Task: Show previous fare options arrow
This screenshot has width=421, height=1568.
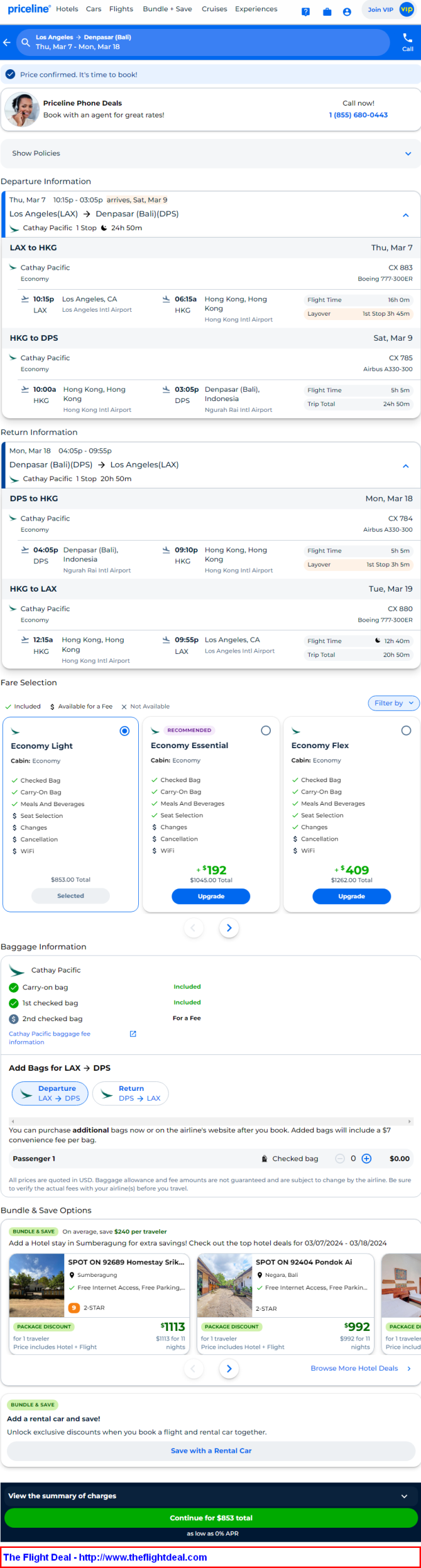Action: tap(193, 928)
